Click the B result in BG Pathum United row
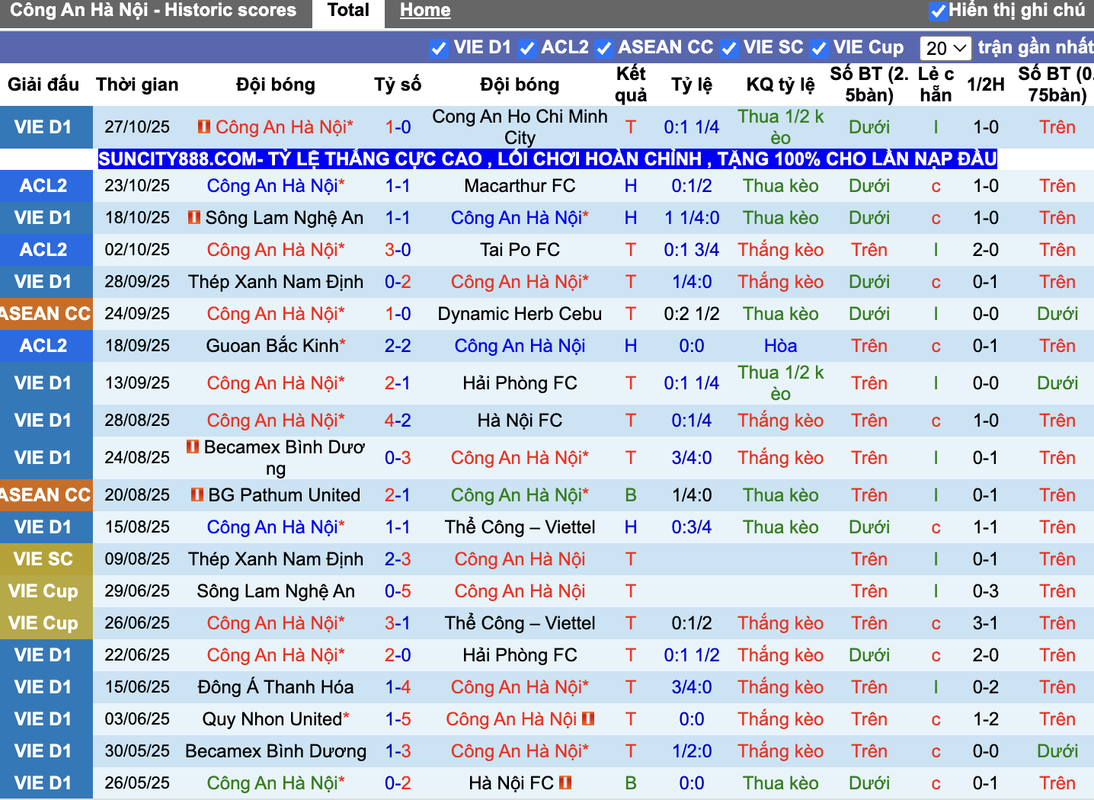Image resolution: width=1094 pixels, height=800 pixels. (x=631, y=495)
